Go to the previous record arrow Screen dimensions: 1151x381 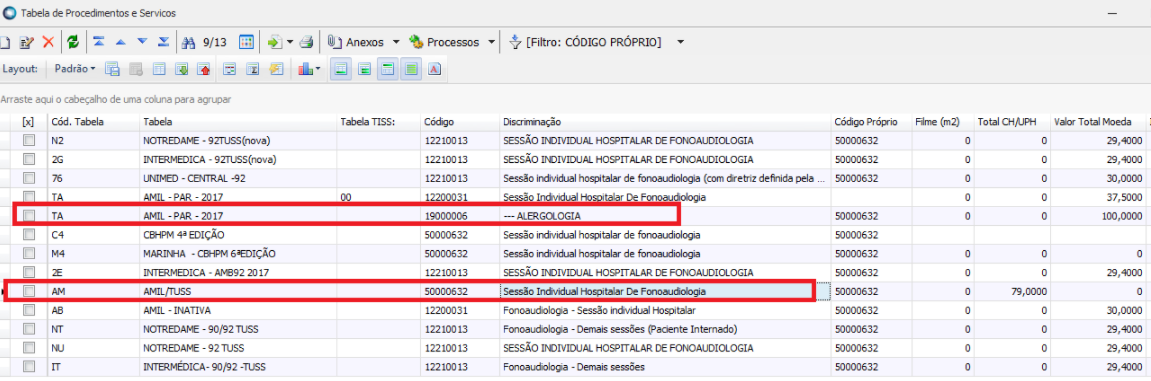pyautogui.click(x=121, y=43)
